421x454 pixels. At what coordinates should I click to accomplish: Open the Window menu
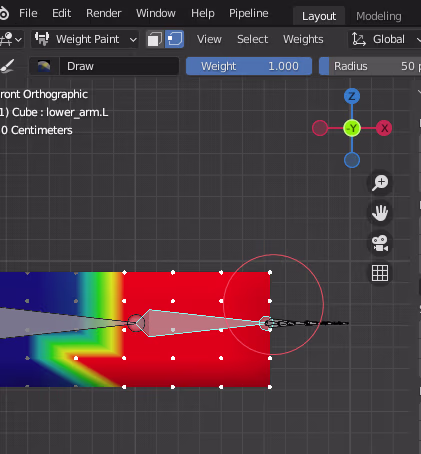156,13
